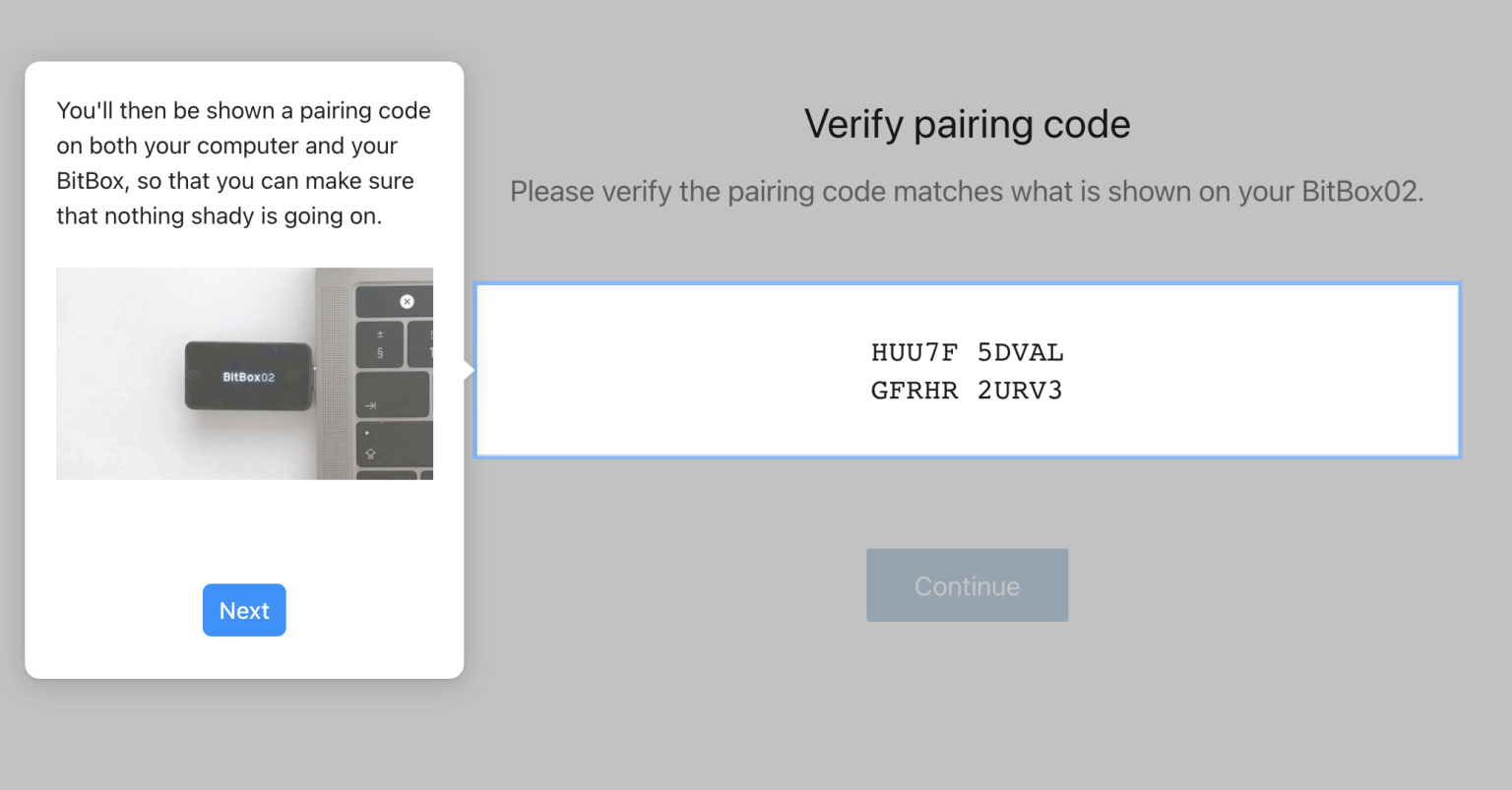Click the Shift key arrow icon in photo
The height and width of the screenshot is (790, 1512).
click(370, 454)
